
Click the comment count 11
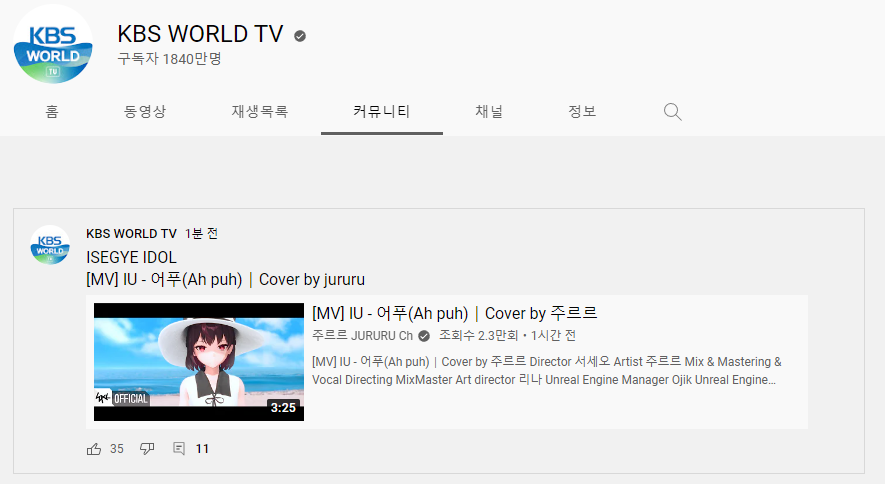click(x=202, y=448)
